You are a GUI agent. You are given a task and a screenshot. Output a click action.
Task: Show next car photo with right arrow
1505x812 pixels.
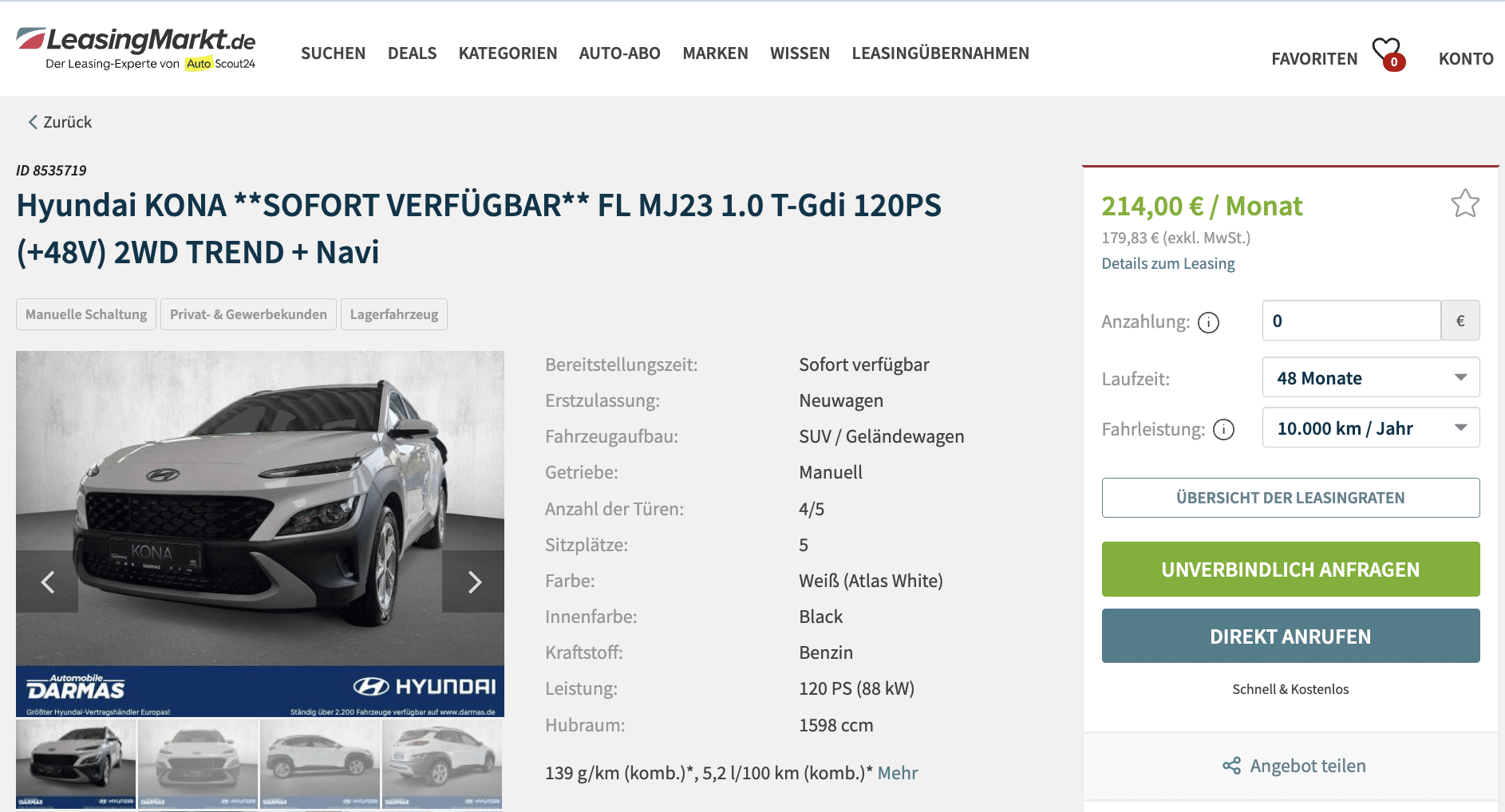pos(473,581)
